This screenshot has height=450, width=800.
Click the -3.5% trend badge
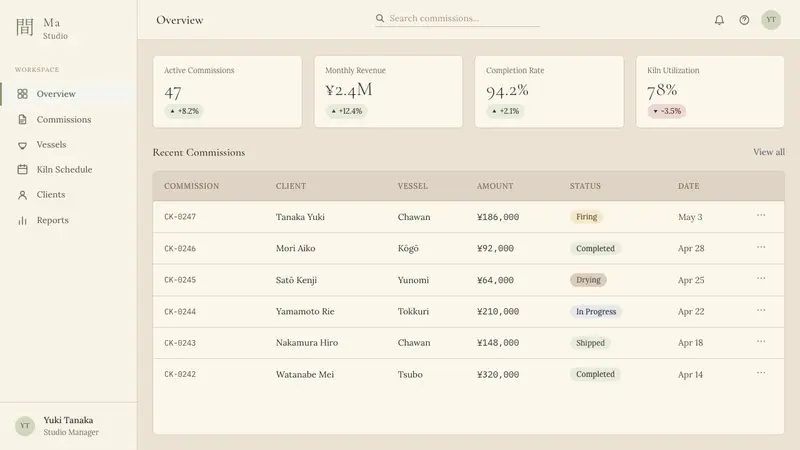(667, 111)
